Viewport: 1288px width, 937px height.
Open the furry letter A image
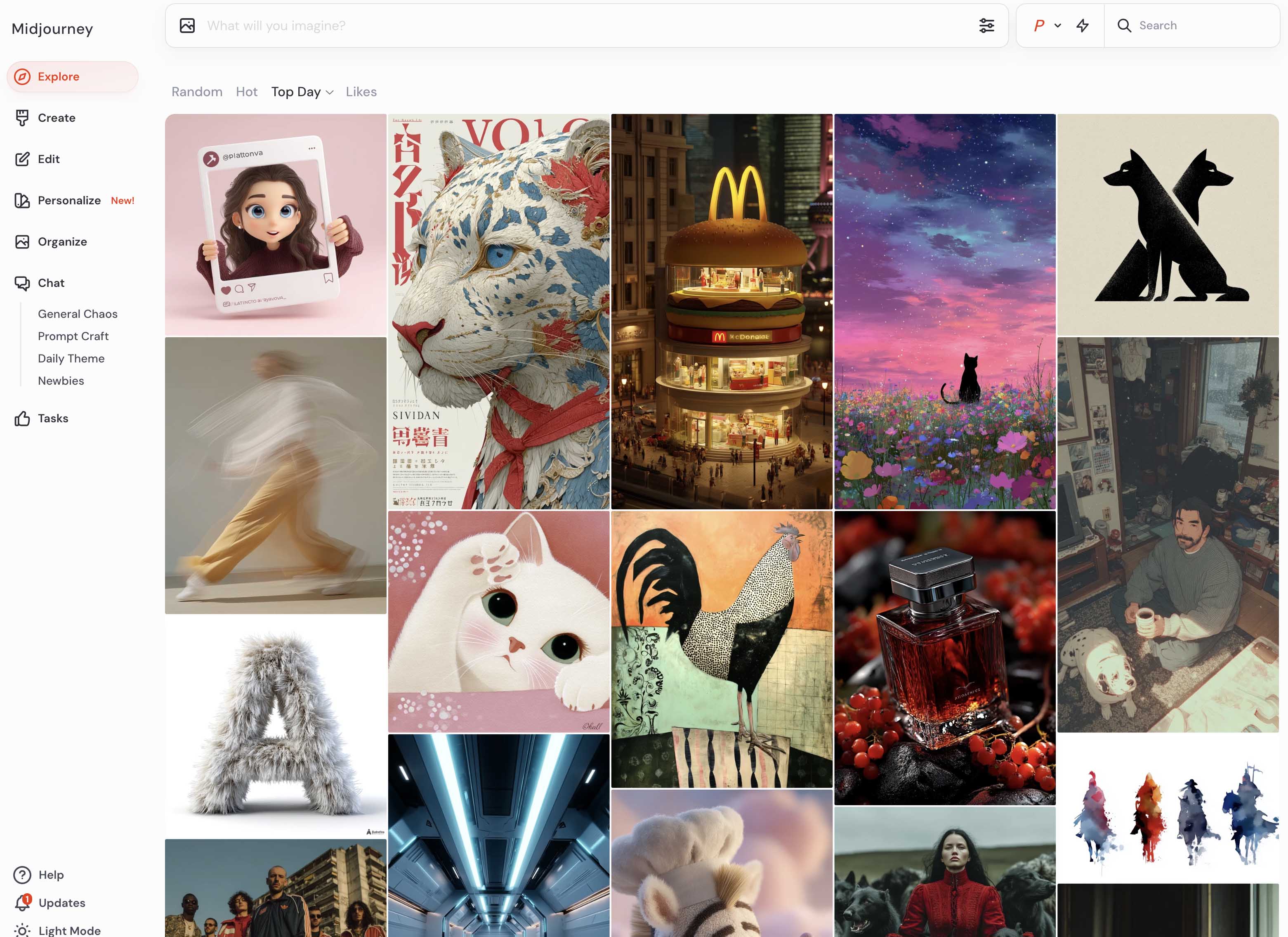276,726
